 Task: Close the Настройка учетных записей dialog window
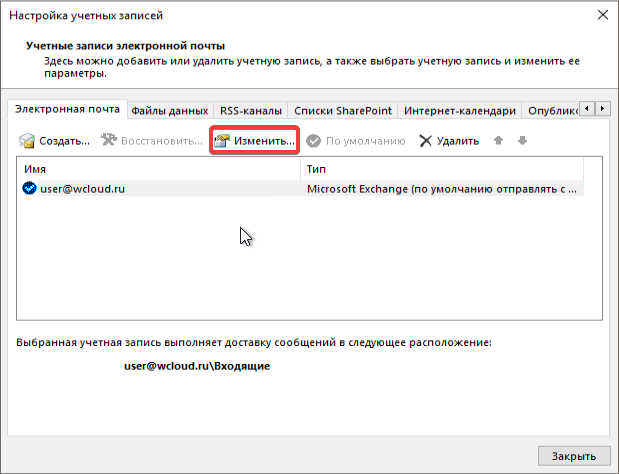[x=601, y=15]
